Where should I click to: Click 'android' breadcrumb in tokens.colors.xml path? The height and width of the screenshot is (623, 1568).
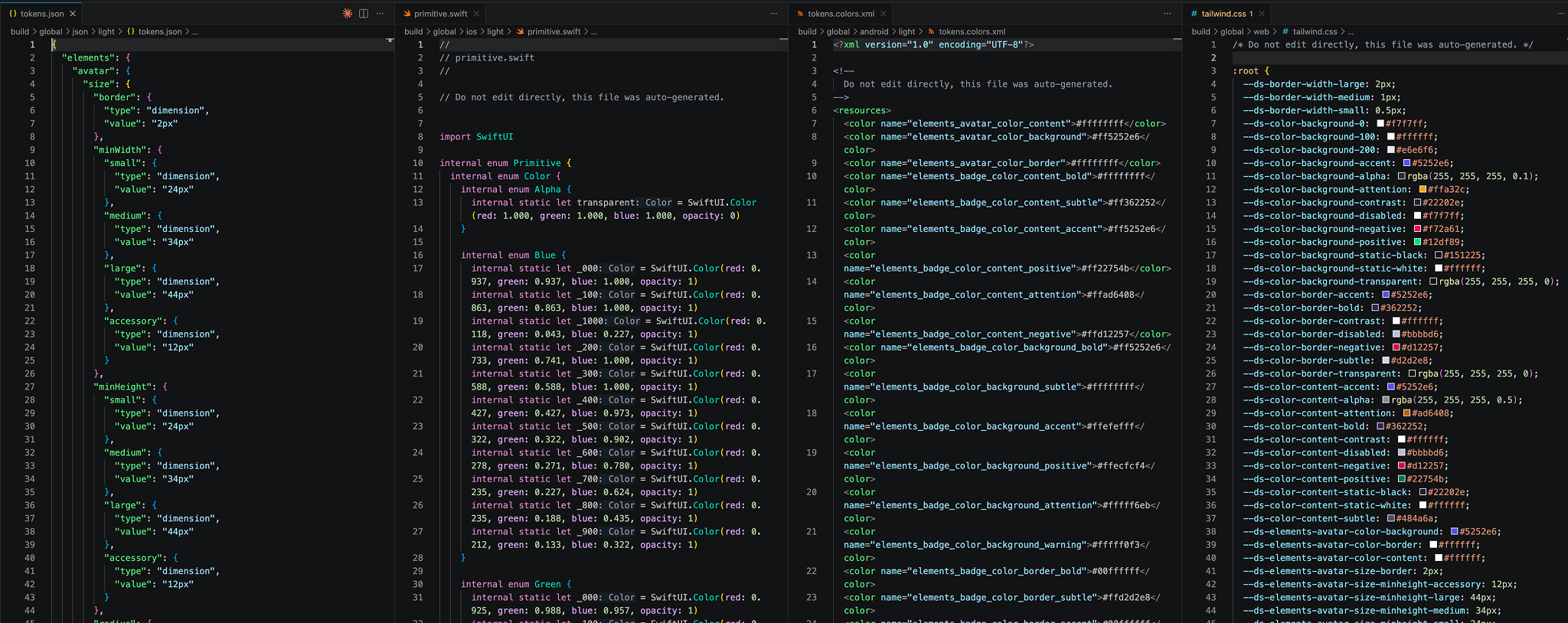pyautogui.click(x=874, y=31)
